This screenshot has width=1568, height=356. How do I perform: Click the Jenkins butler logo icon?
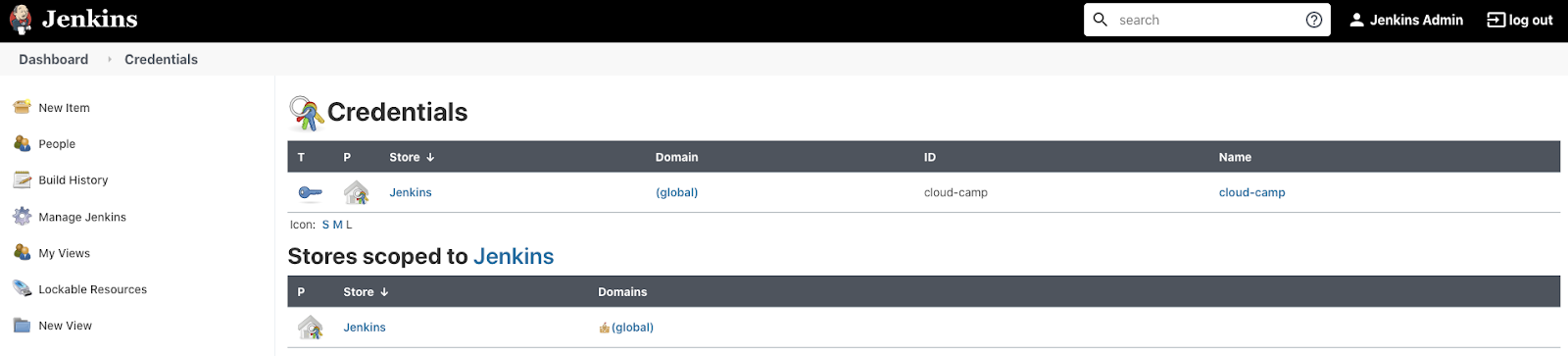[x=21, y=20]
